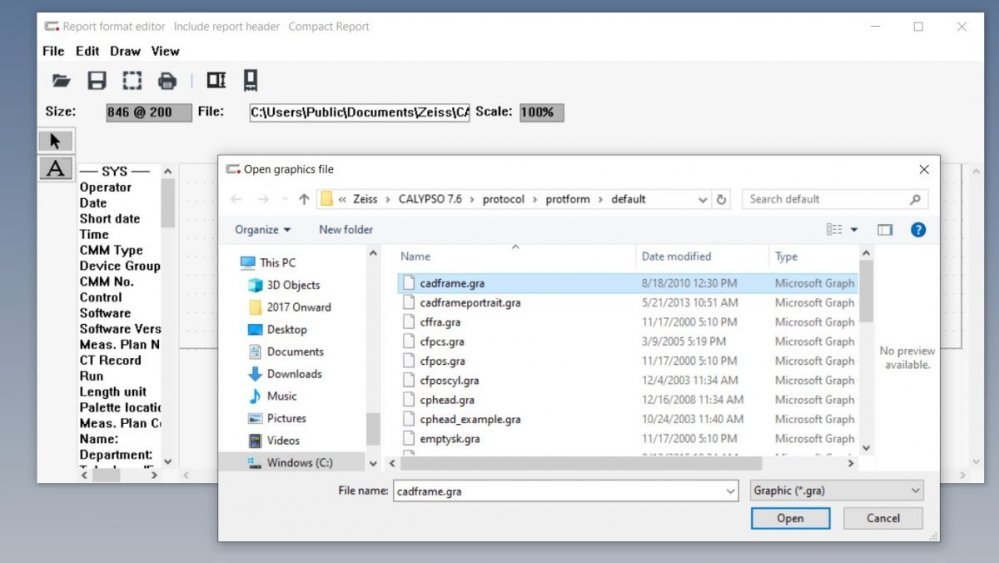
Task: Click the 3D Objects folder
Action: click(293, 285)
